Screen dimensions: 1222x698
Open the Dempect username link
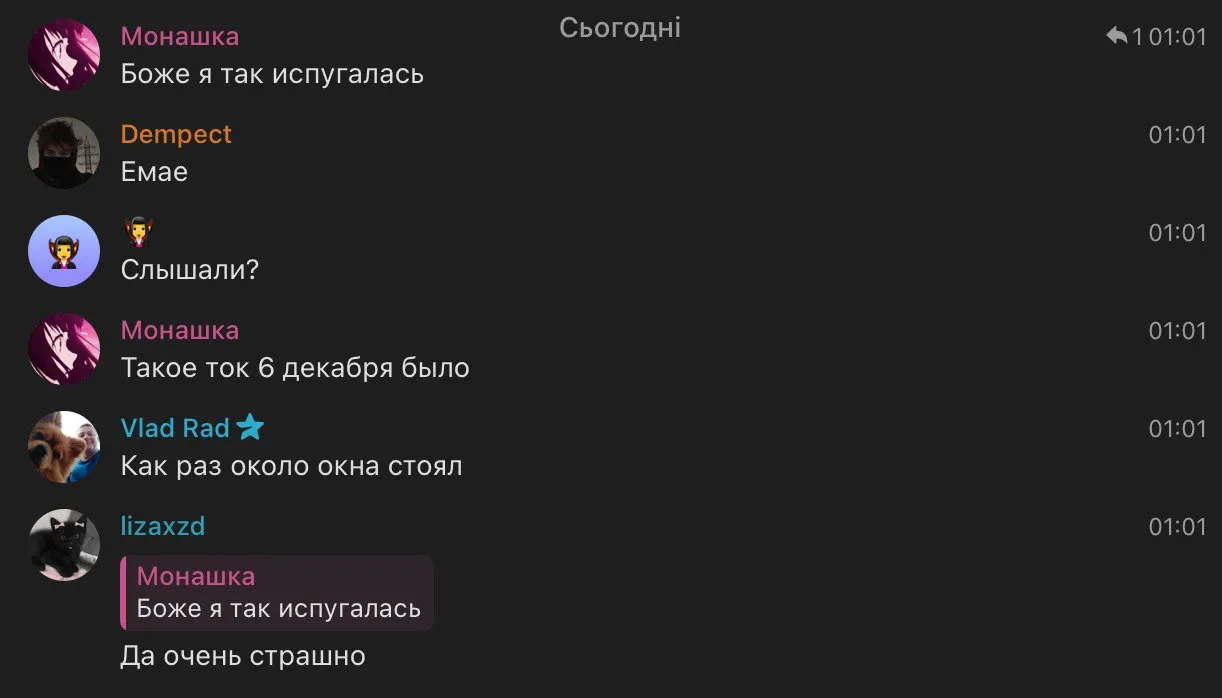coord(176,134)
